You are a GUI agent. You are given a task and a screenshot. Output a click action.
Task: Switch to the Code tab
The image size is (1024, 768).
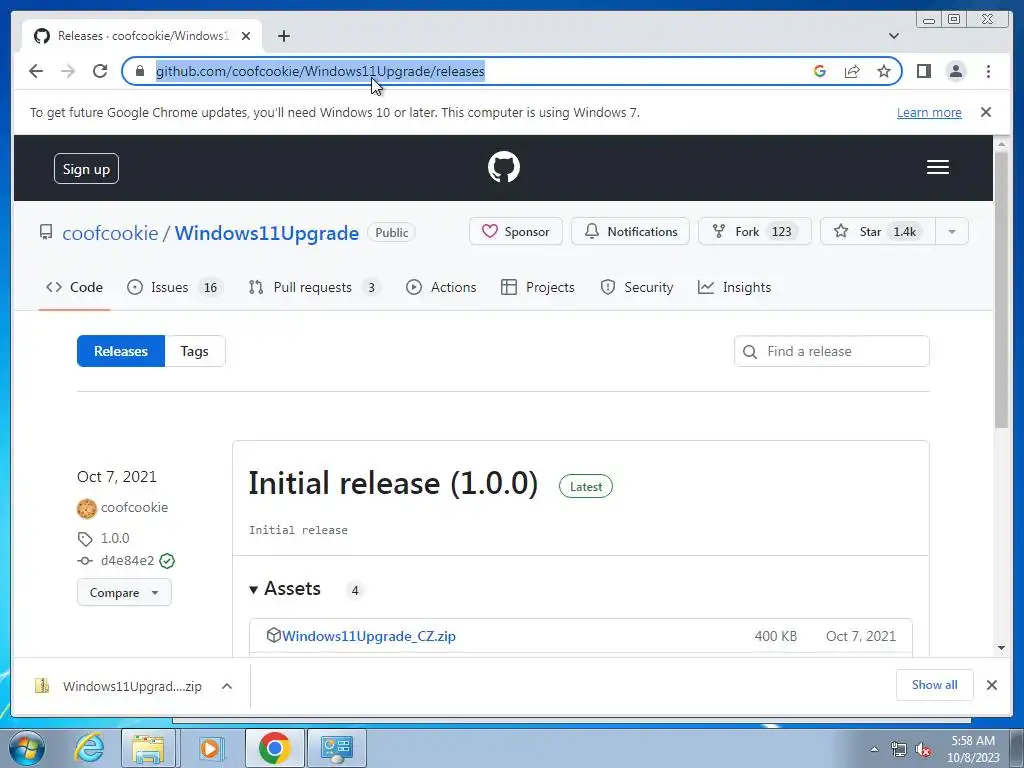pyautogui.click(x=74, y=287)
